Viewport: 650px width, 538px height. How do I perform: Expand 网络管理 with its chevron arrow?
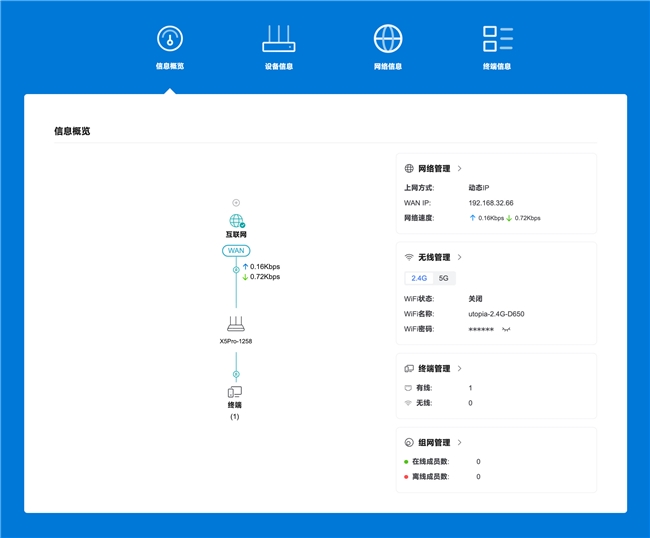[x=459, y=169]
